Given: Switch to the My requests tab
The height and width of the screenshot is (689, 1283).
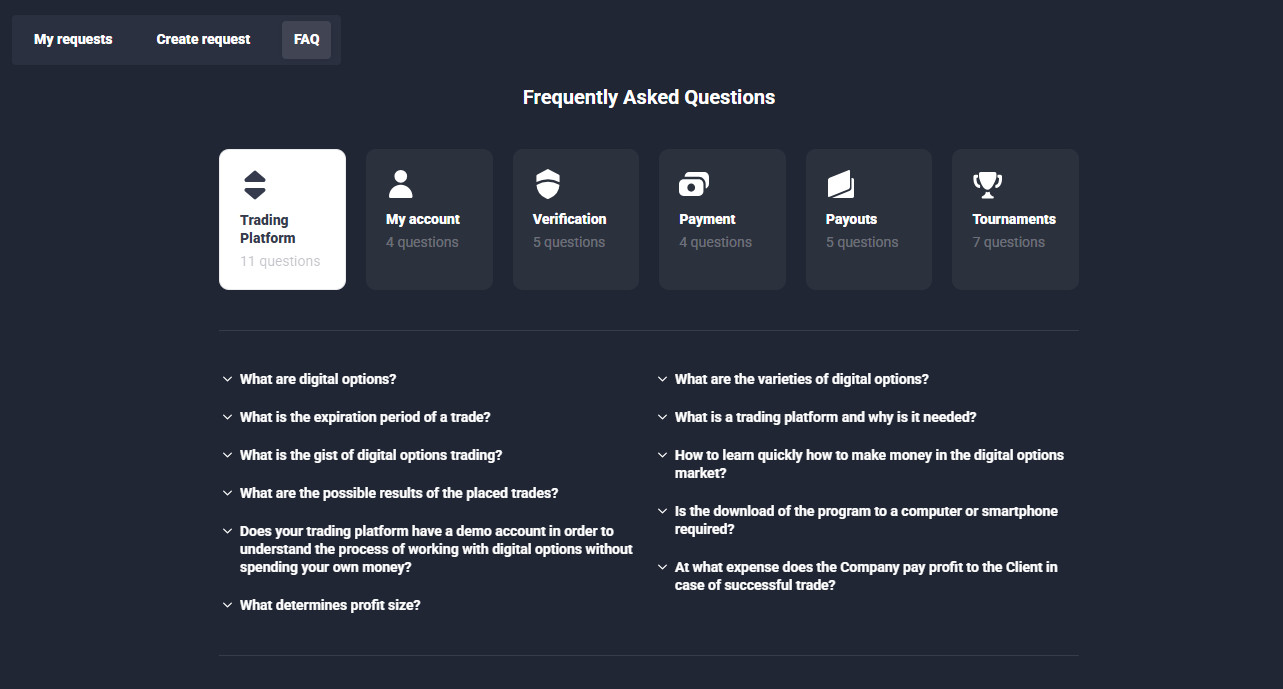Looking at the screenshot, I should pos(73,39).
